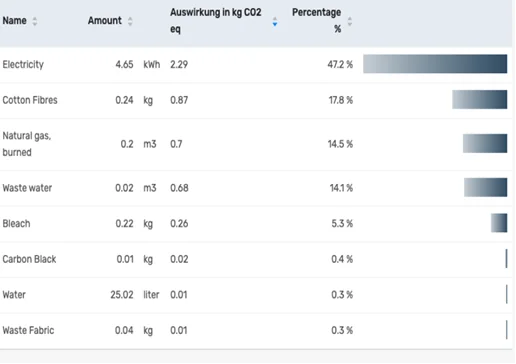Click the Water row percentage bar
This screenshot has width=516, height=364.
click(507, 294)
